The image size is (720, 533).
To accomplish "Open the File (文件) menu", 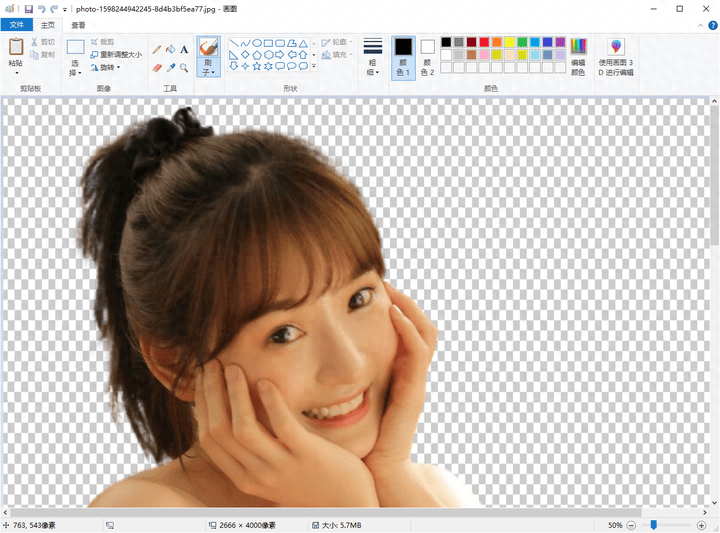I will click(x=17, y=25).
